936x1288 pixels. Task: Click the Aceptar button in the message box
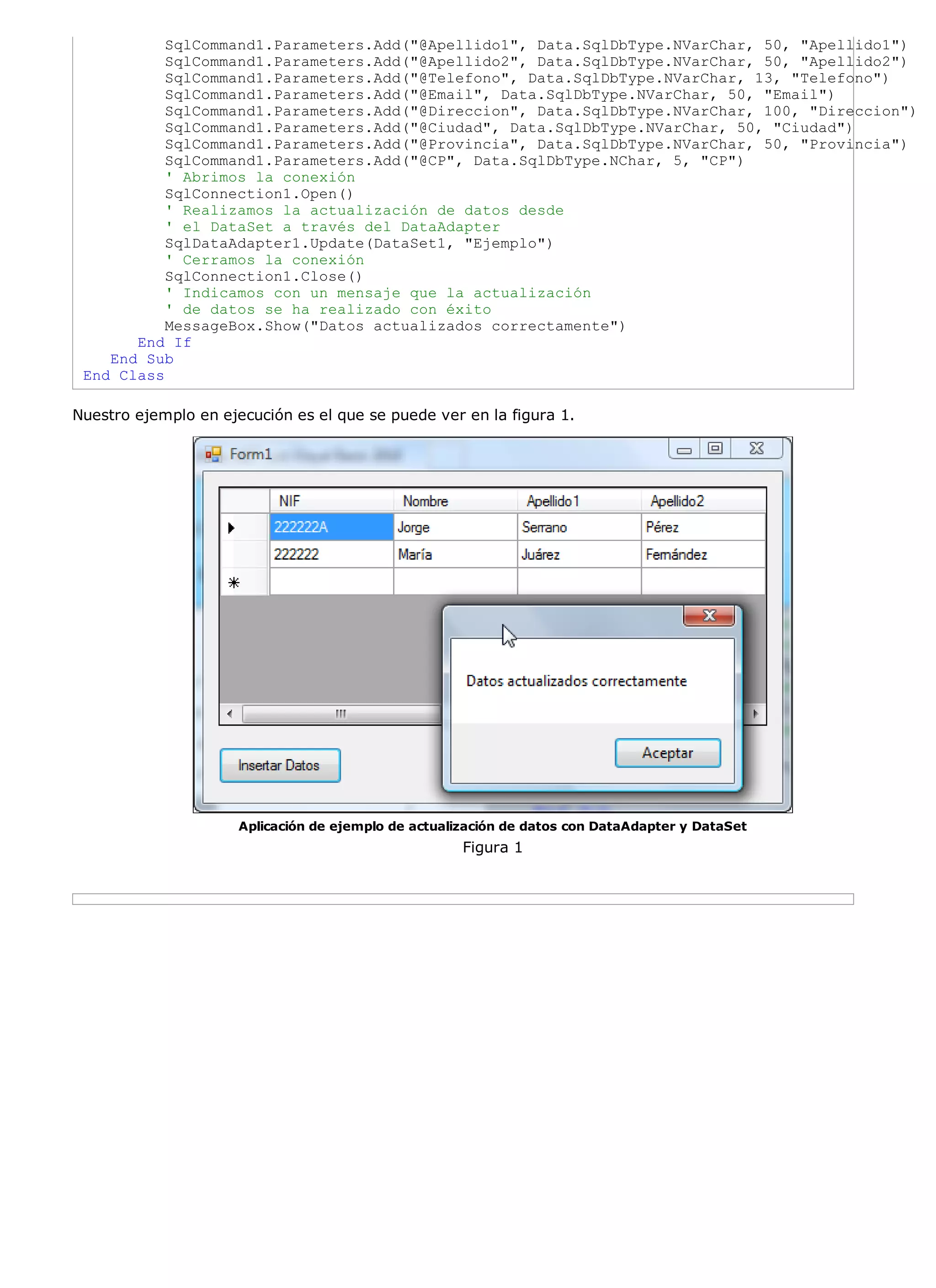click(668, 753)
